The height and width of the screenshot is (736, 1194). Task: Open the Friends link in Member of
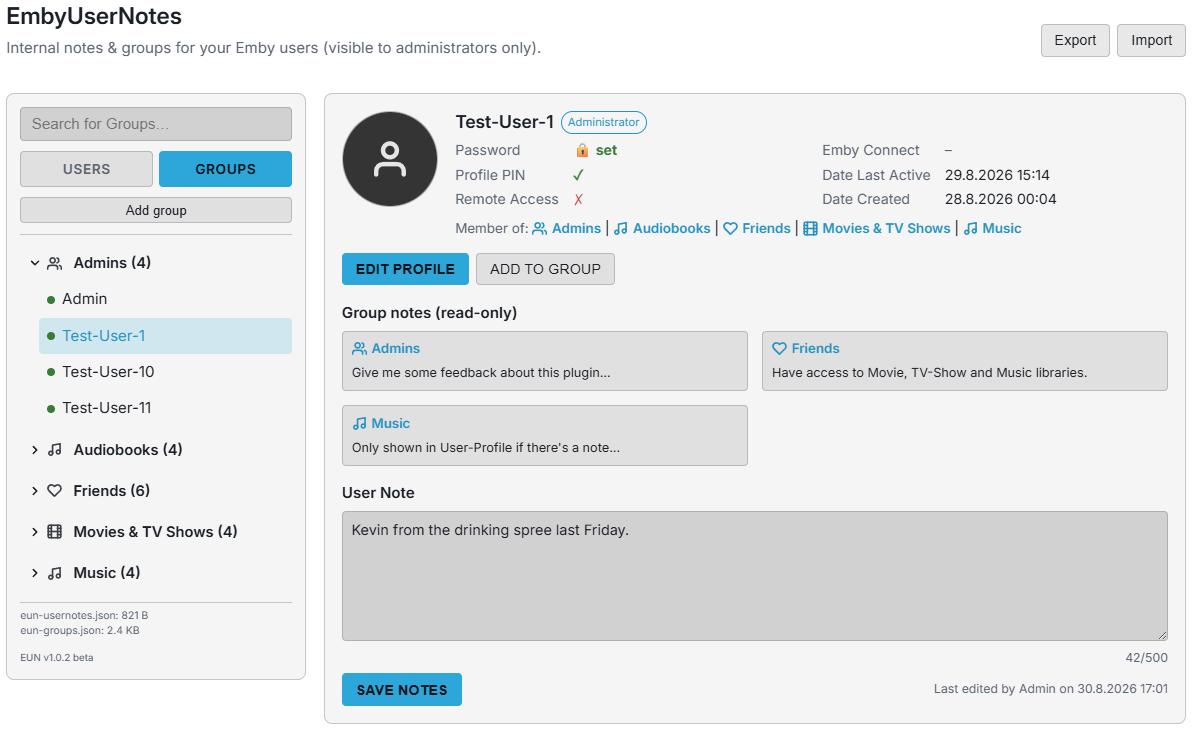tap(766, 228)
